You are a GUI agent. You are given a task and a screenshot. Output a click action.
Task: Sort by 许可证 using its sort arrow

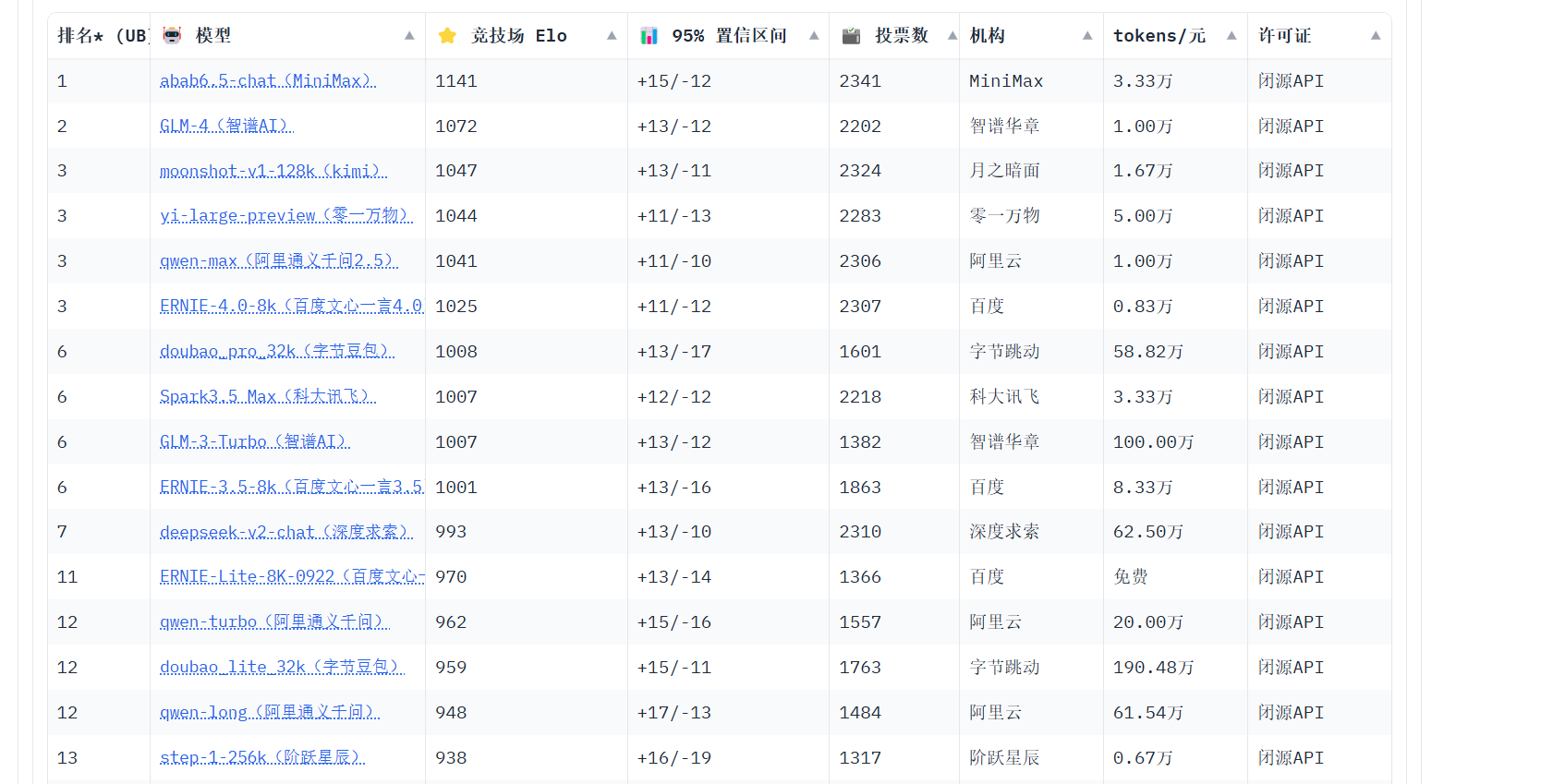click(x=1376, y=35)
